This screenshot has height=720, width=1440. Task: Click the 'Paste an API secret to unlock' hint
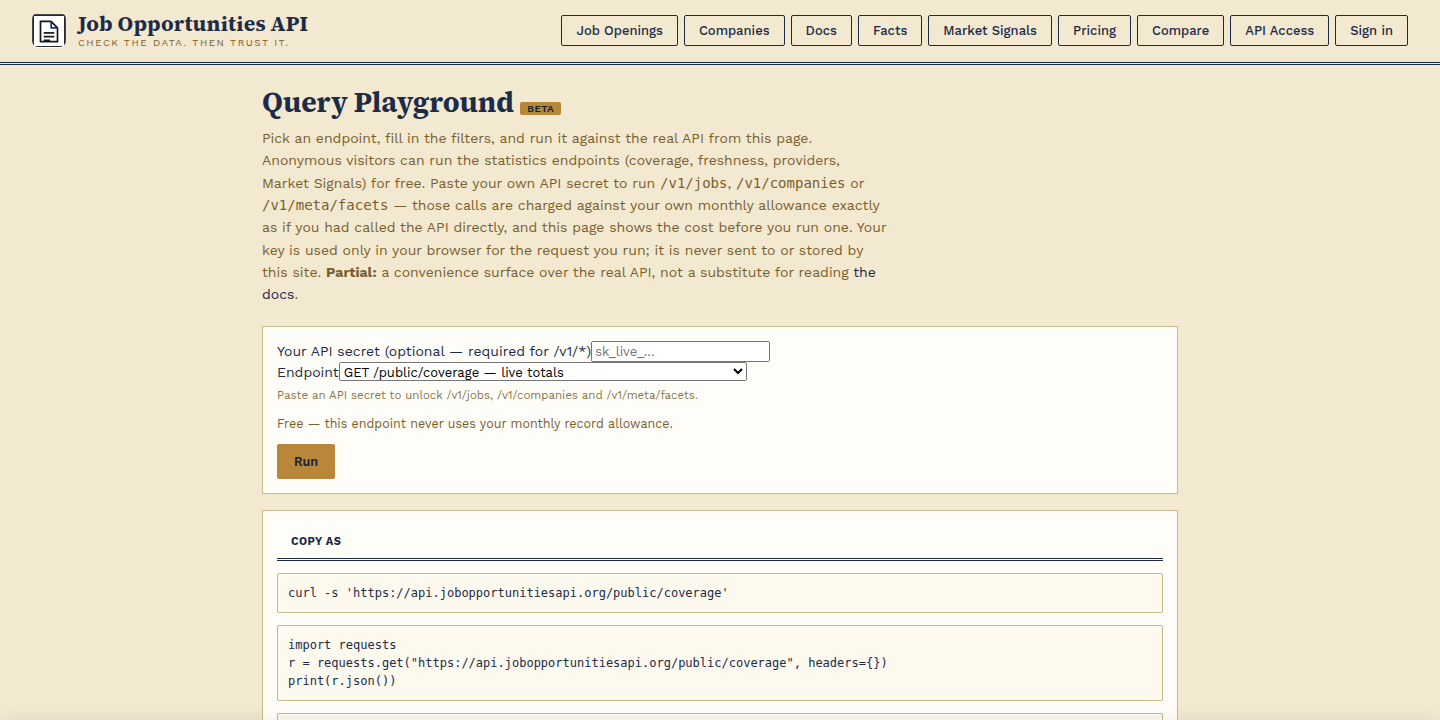[488, 395]
